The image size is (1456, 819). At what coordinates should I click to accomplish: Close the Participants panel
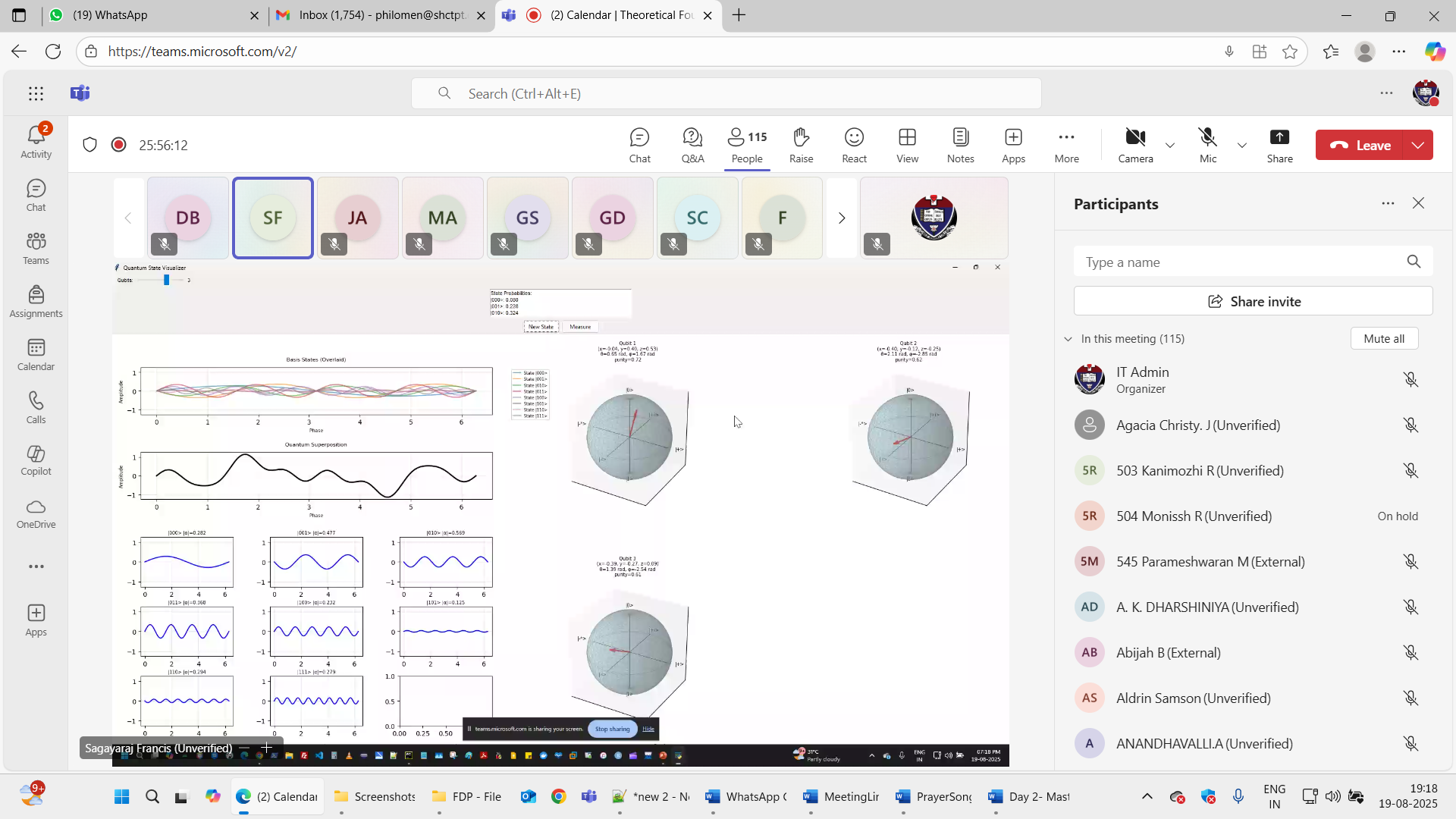coord(1418,203)
